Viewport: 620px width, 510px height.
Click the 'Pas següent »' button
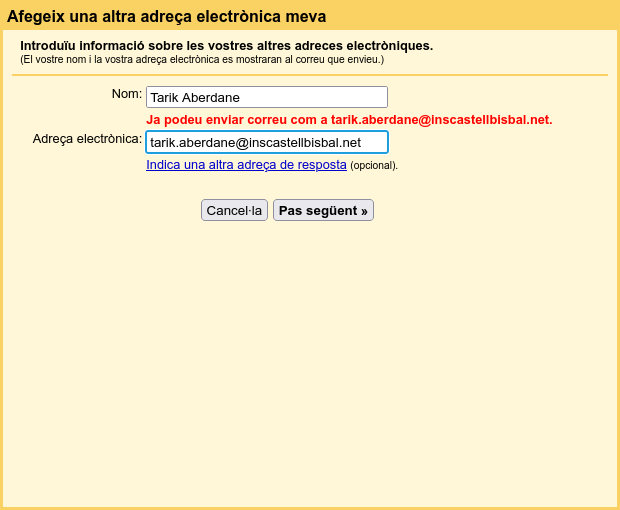[323, 210]
